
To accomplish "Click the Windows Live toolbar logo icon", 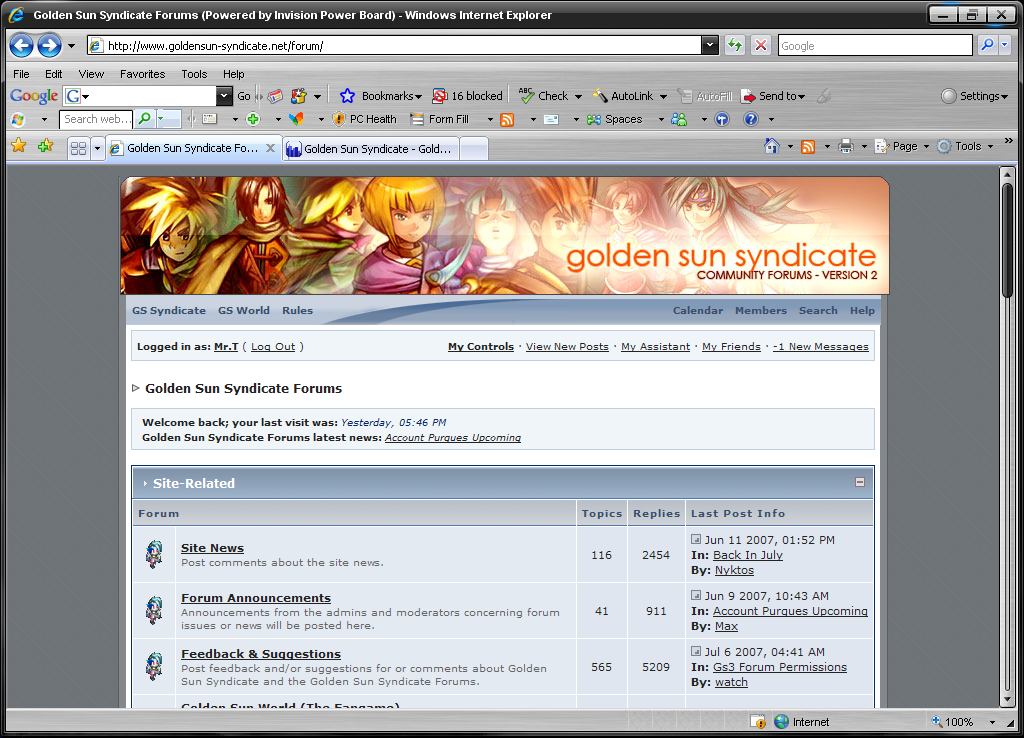I will click(x=18, y=120).
